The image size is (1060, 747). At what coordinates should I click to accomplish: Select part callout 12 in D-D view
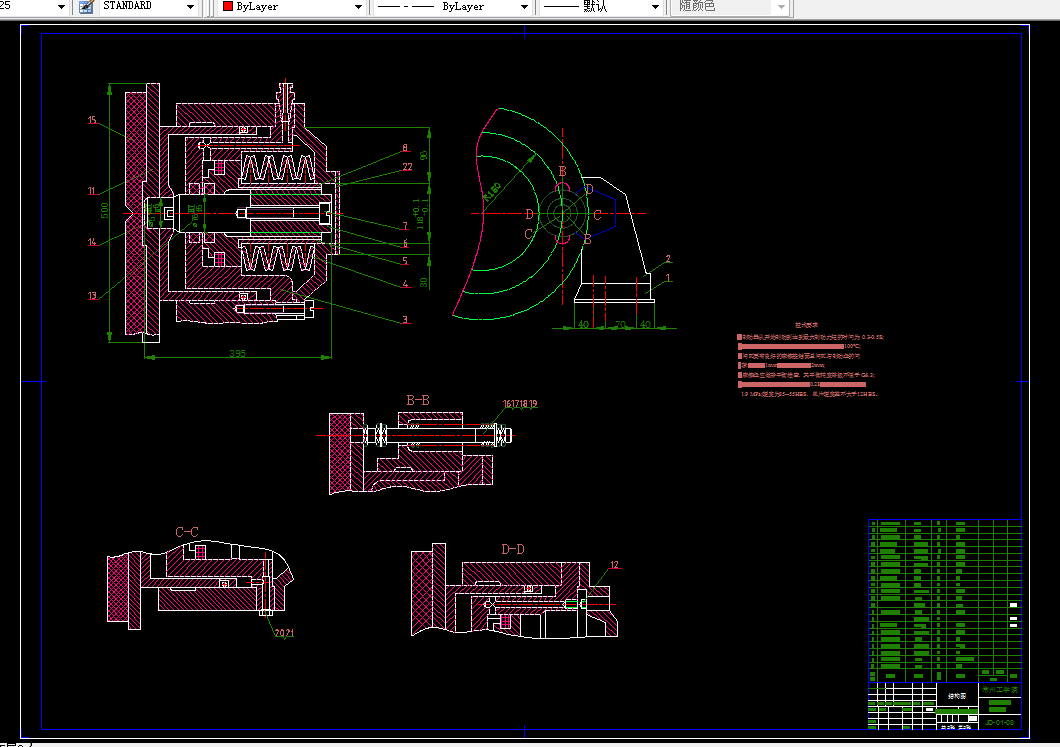[x=615, y=566]
